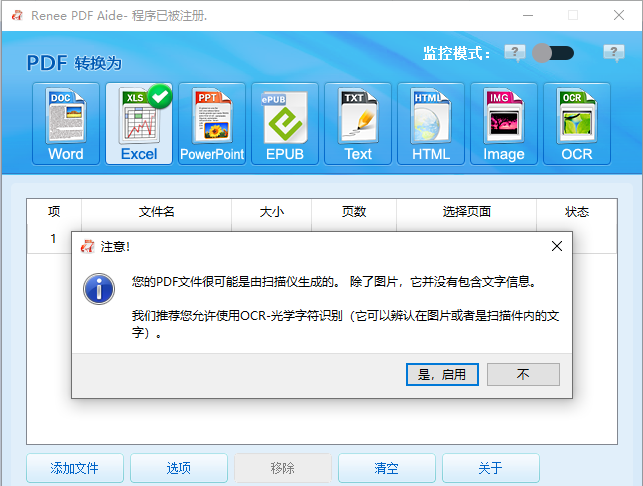Viewport: 643px width, 486px height.
Task: Select the Text (TXT) format icon
Action: point(358,124)
